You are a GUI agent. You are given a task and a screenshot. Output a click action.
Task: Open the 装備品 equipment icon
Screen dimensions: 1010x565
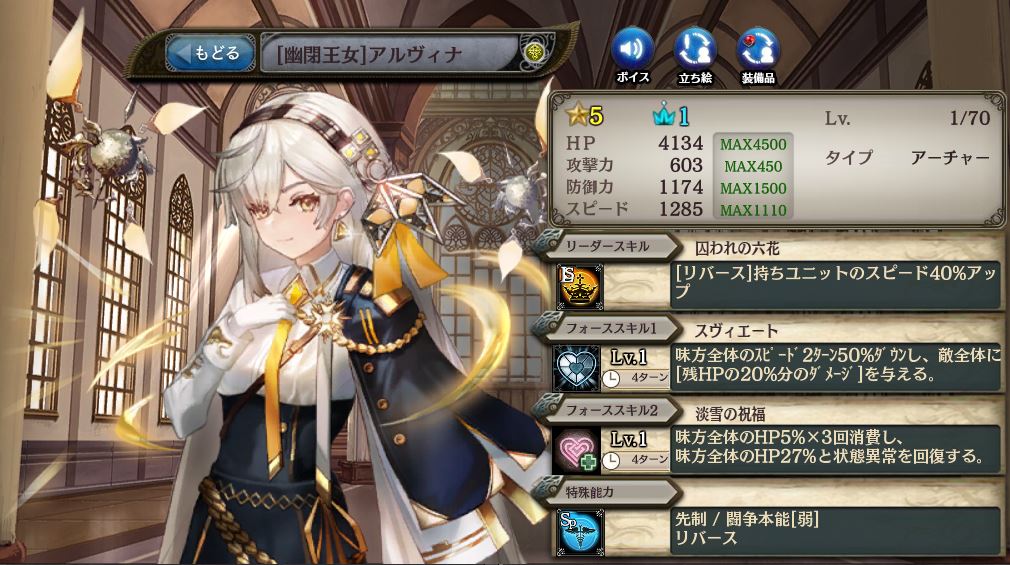[758, 55]
